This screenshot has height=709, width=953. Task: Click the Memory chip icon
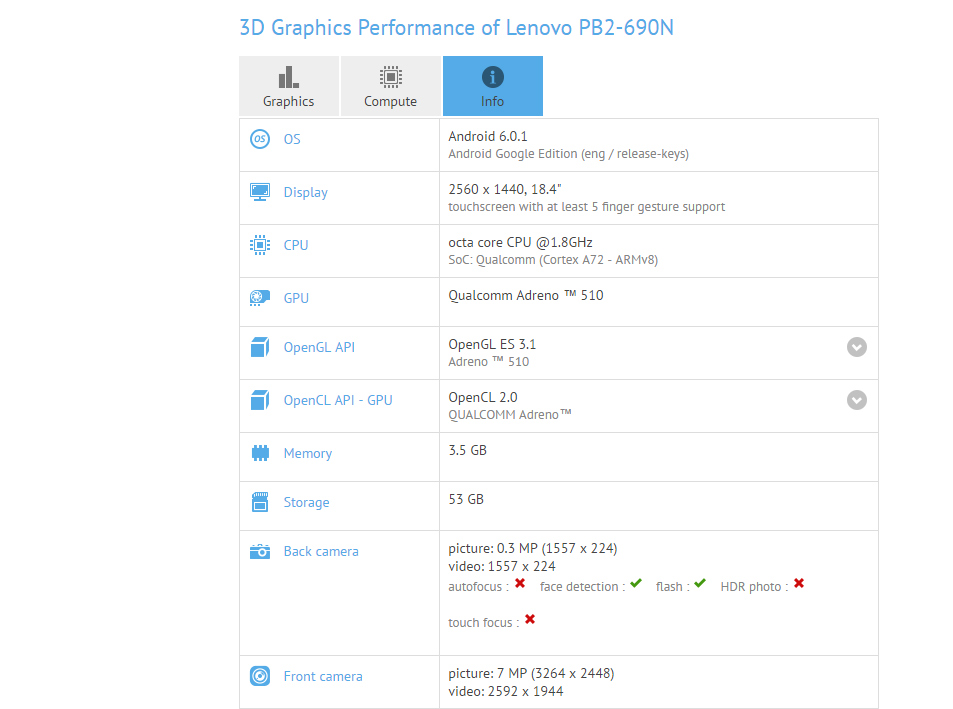pyautogui.click(x=260, y=453)
